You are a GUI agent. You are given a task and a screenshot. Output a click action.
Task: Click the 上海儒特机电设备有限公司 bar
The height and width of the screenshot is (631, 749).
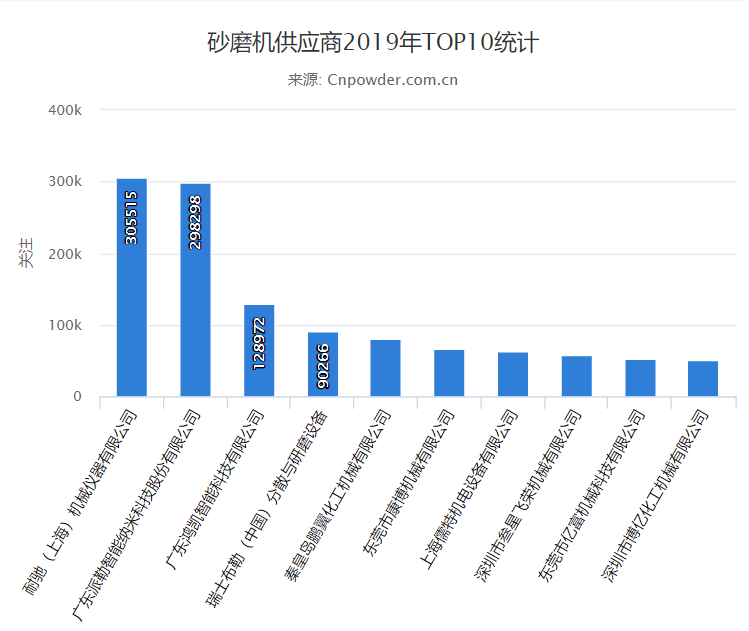(513, 375)
